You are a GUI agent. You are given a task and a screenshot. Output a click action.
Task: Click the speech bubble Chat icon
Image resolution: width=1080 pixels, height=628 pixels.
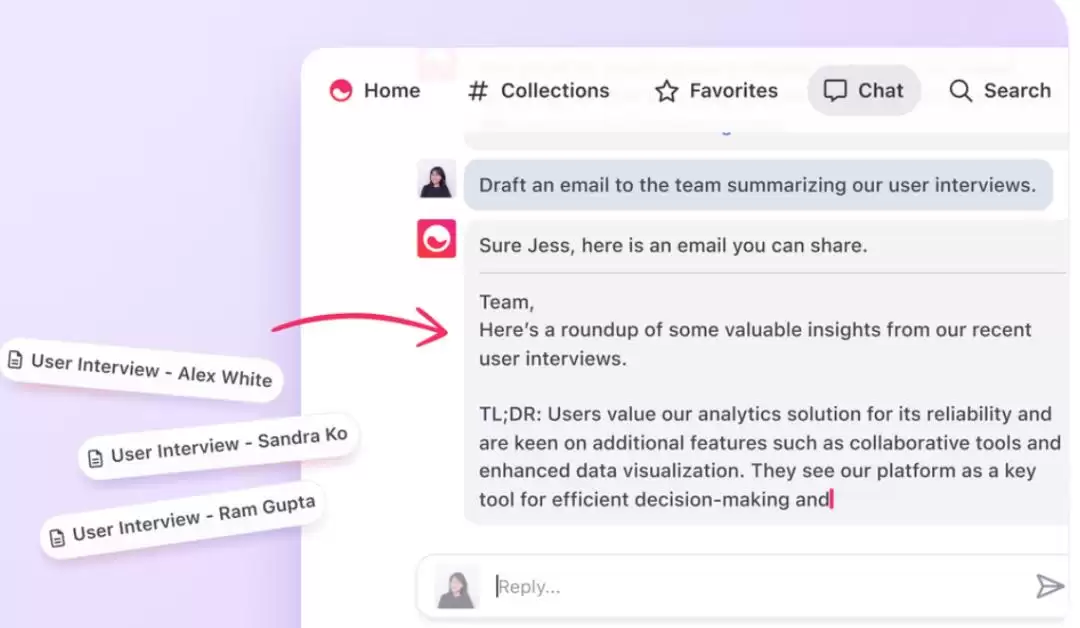click(x=835, y=91)
